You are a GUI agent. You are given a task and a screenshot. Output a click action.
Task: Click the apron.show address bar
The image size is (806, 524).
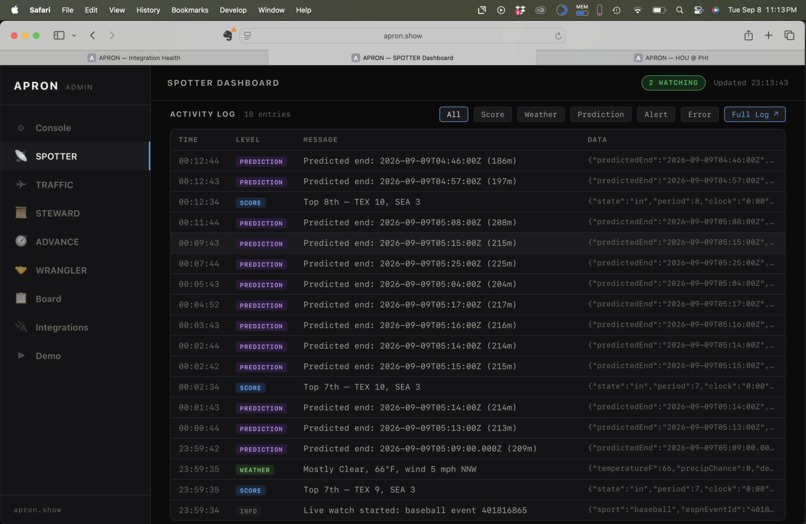coord(402,36)
